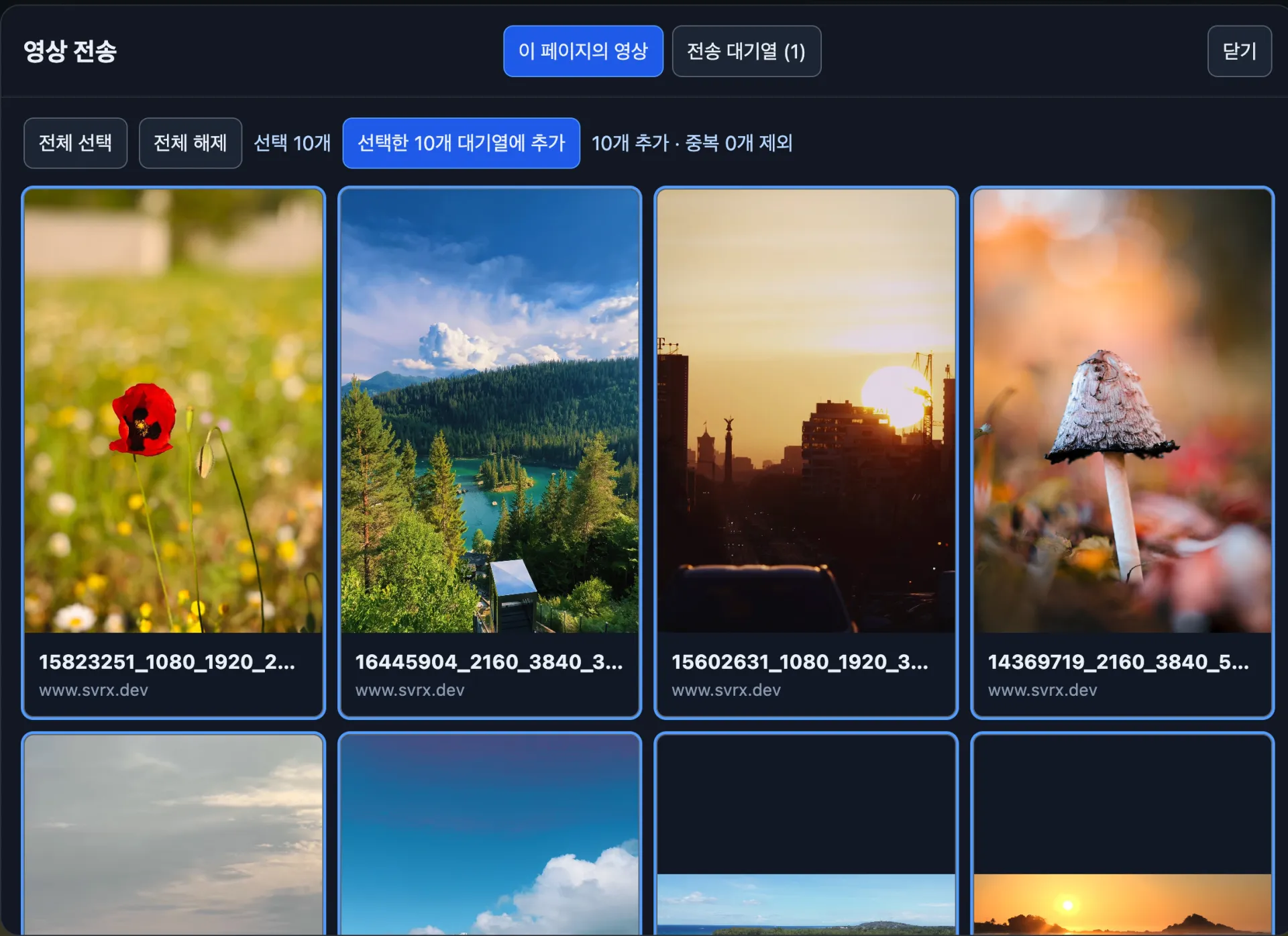Switch to the 이 페이지의 영상 tab
The height and width of the screenshot is (936, 1288).
pyautogui.click(x=583, y=51)
